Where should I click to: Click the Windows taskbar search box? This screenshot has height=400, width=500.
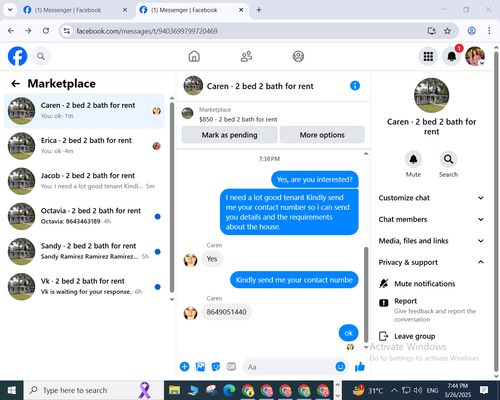tap(94, 390)
